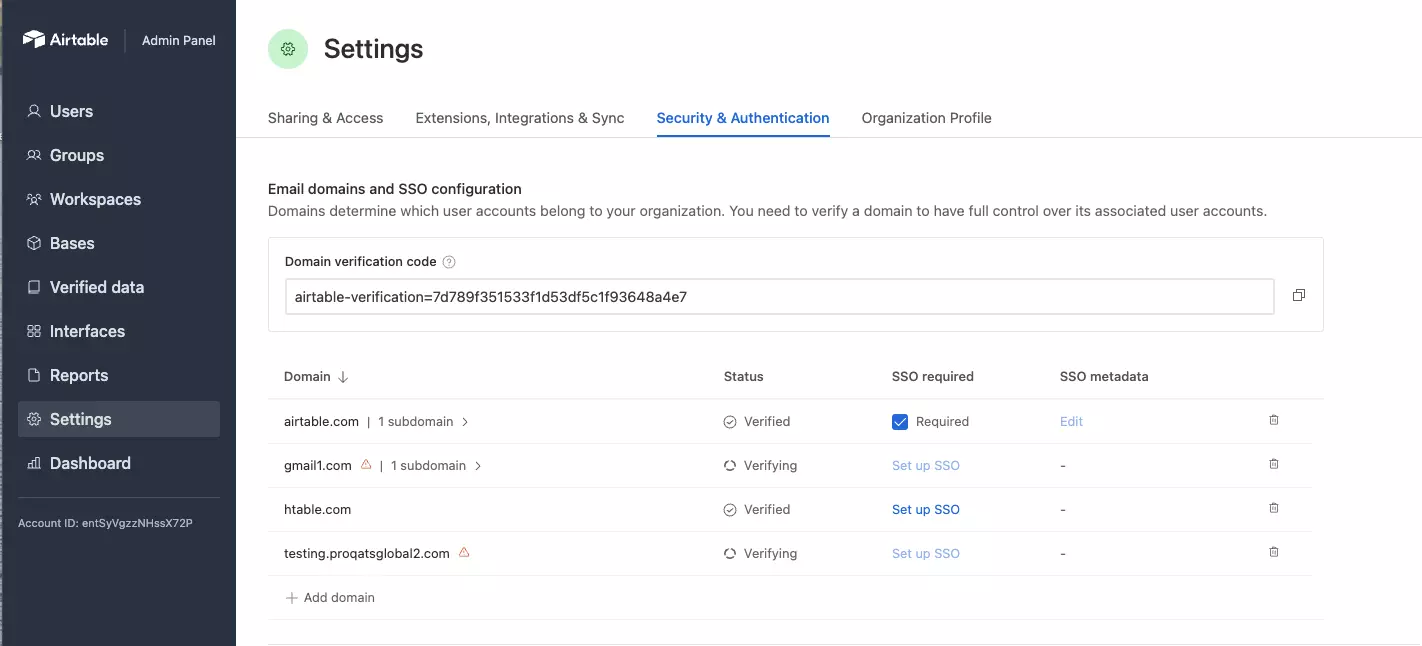Delete the airtable.com domain
This screenshot has height=646, width=1422.
pyautogui.click(x=1274, y=420)
